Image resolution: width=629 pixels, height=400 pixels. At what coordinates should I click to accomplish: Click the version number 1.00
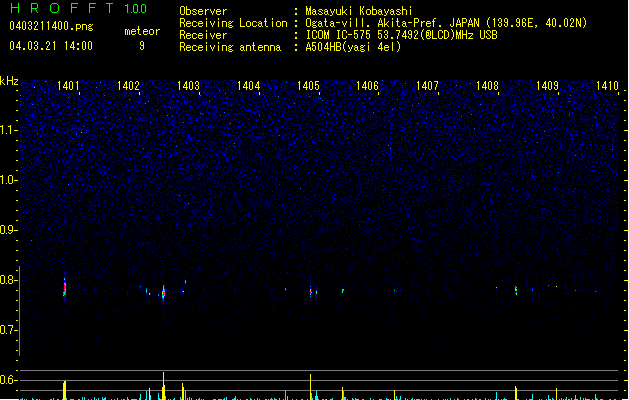(136, 9)
